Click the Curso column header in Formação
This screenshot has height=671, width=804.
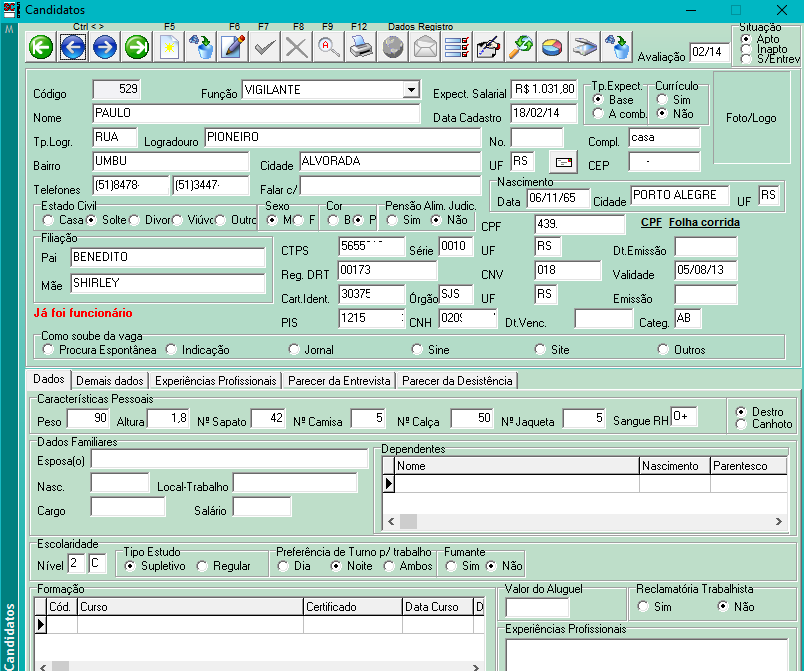190,607
